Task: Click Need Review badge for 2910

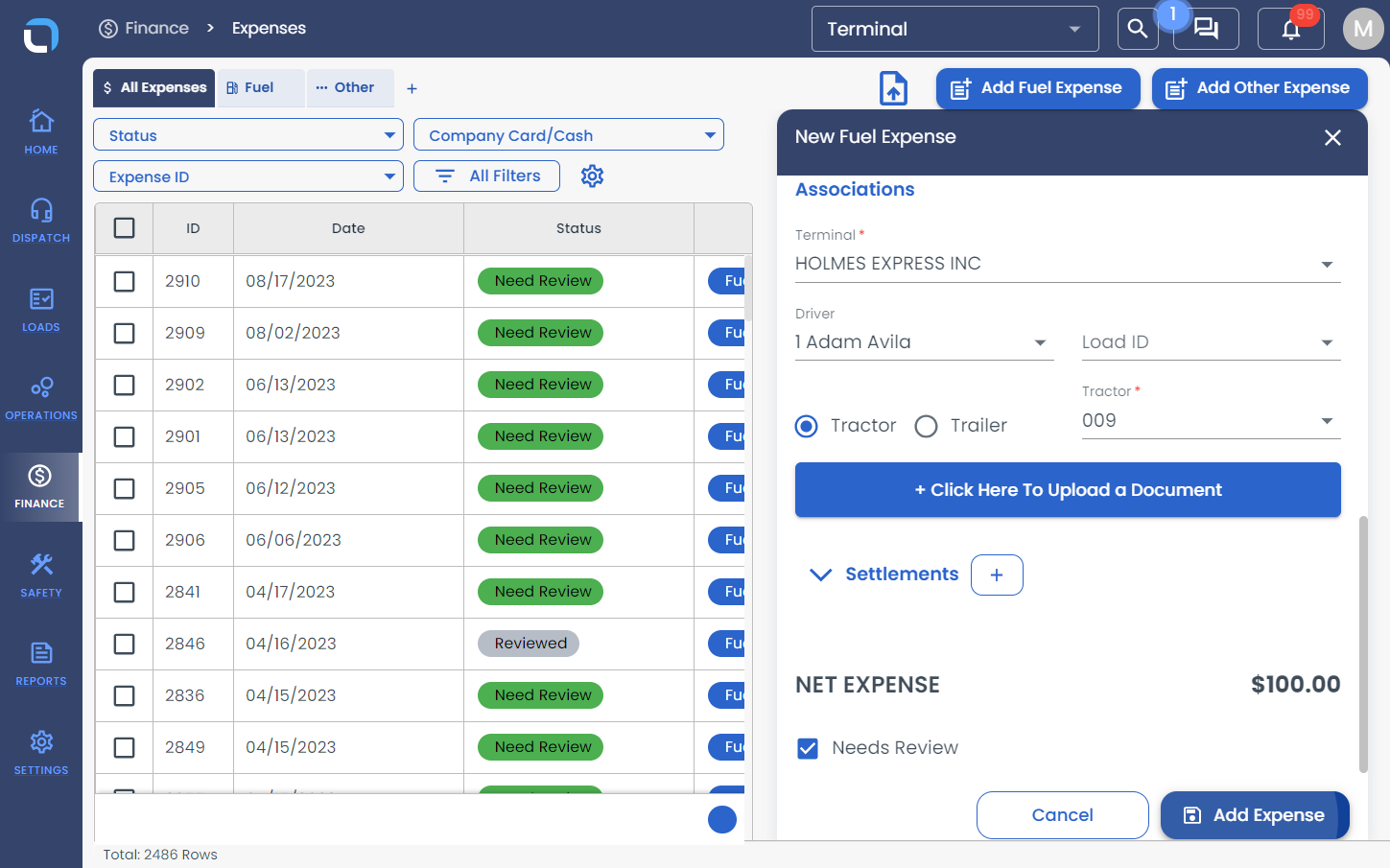Action: (541, 281)
